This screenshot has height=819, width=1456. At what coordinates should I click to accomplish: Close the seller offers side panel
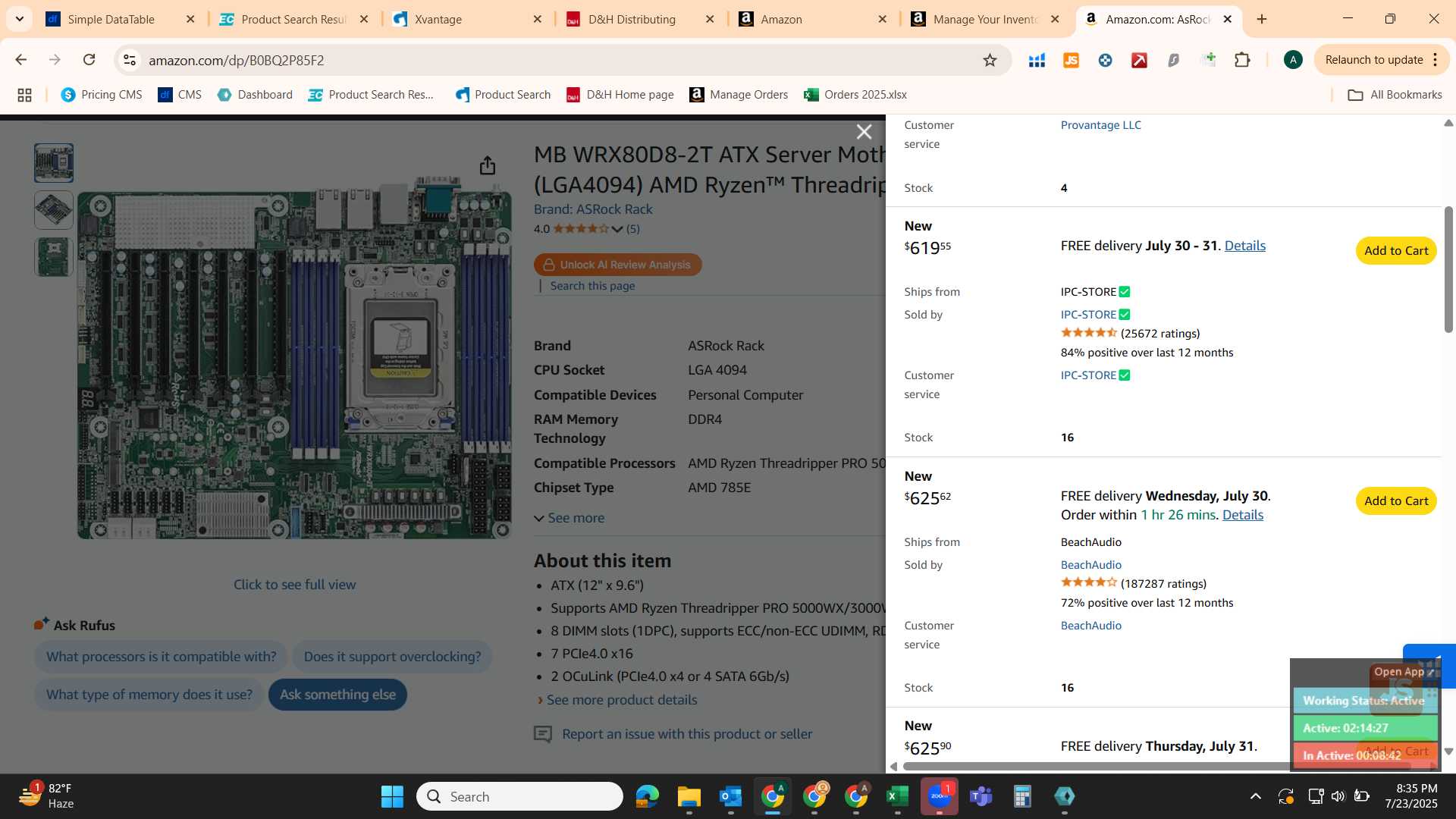tap(864, 132)
